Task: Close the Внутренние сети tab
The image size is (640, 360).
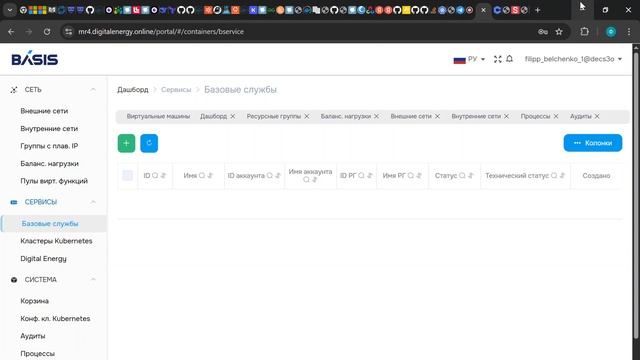Action: [506, 116]
